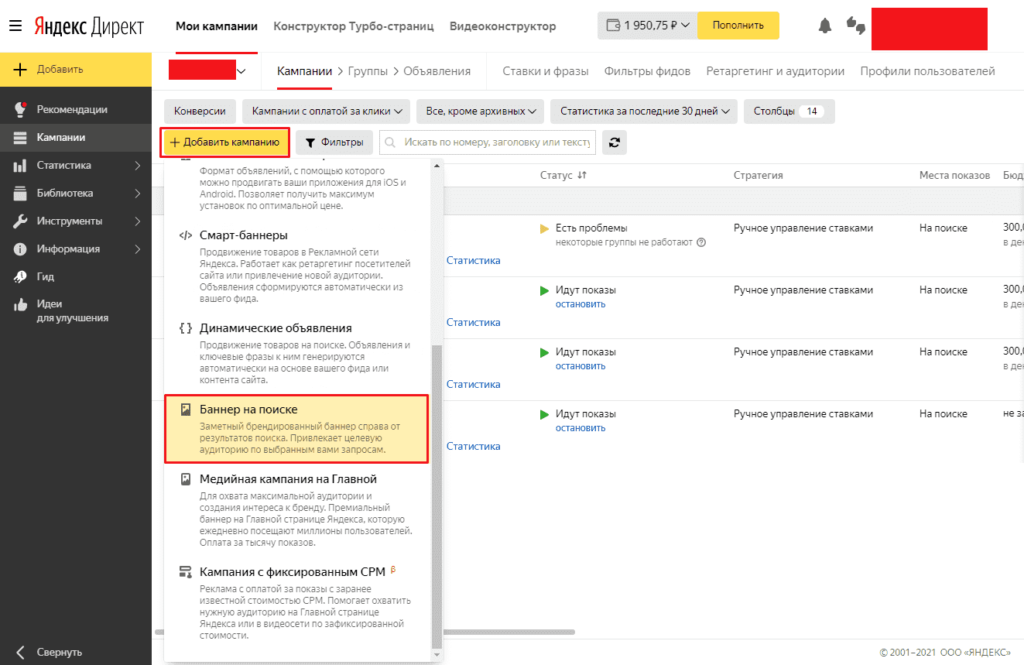Click the Ideas thumbs-up icon

(20, 304)
